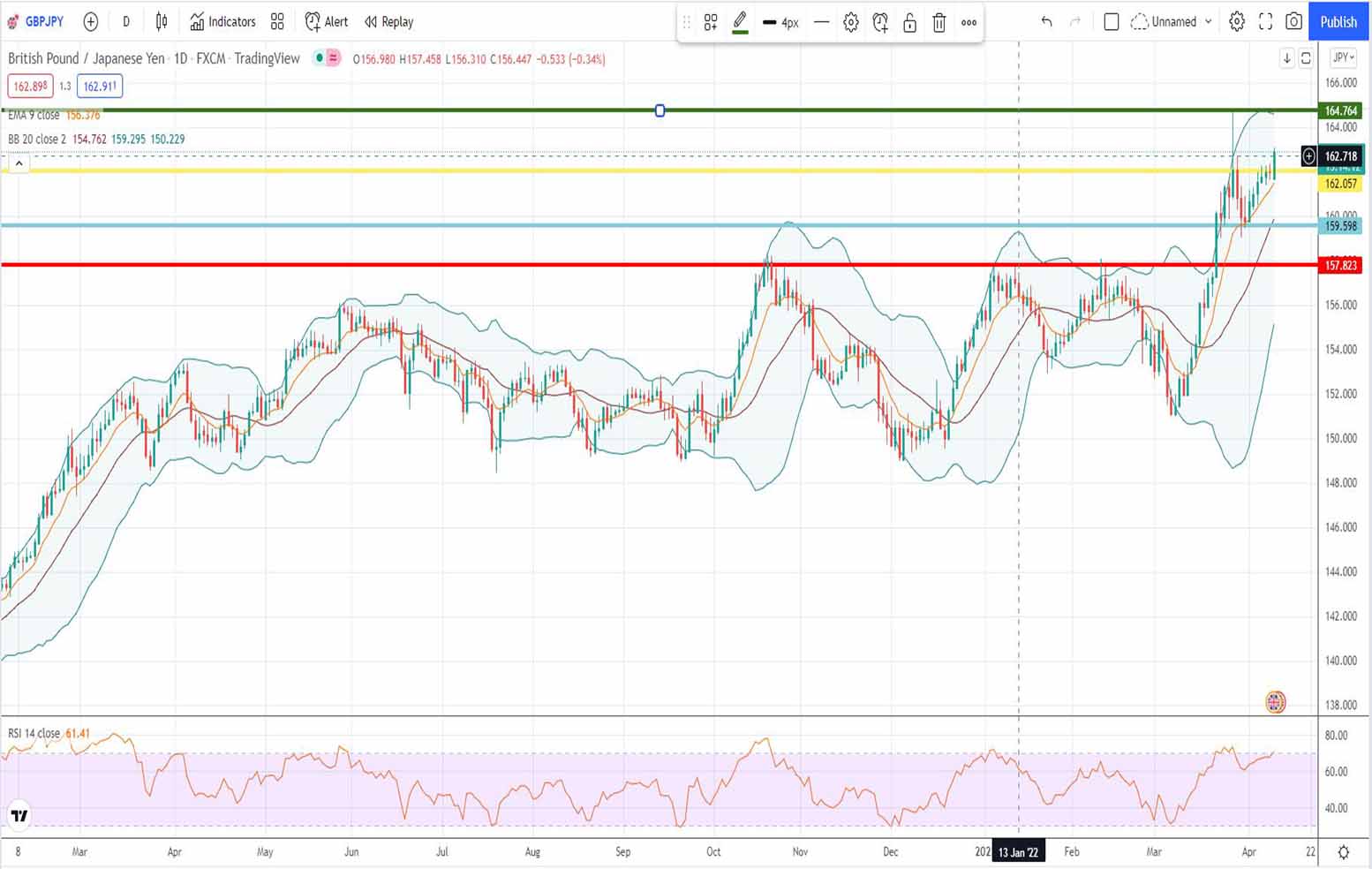1372x869 pixels.
Task: Open the Alert menu item
Action: (x=327, y=22)
